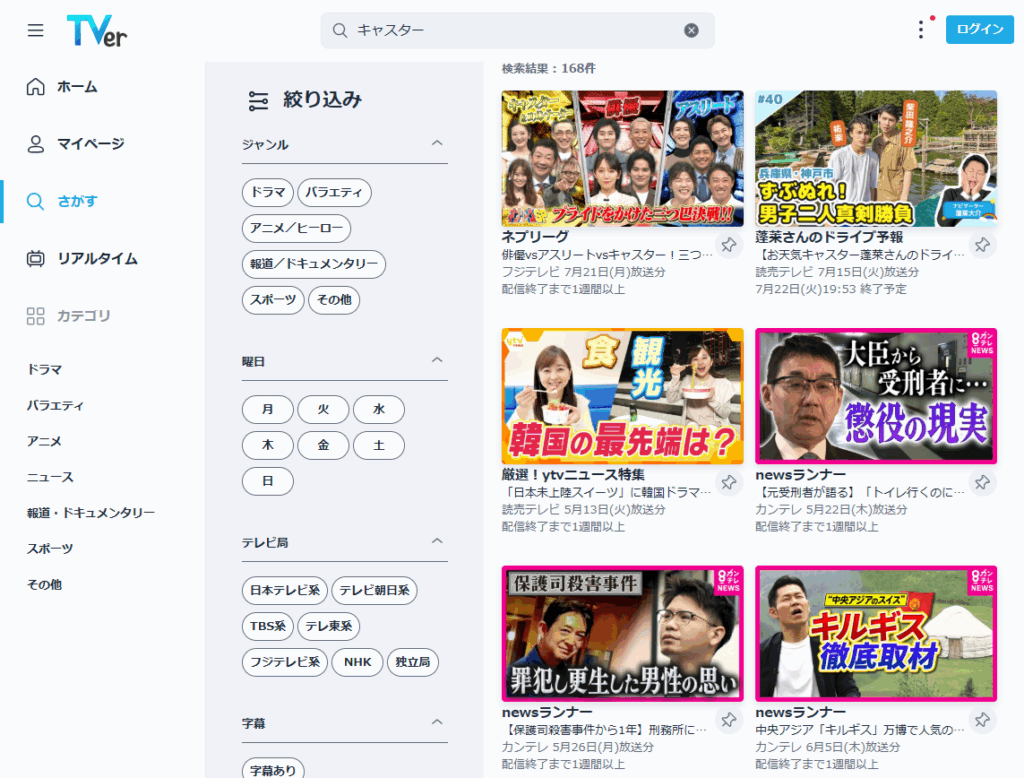The image size is (1024, 778).
Task: Open ドラマ category in sidebar
Action: point(44,370)
